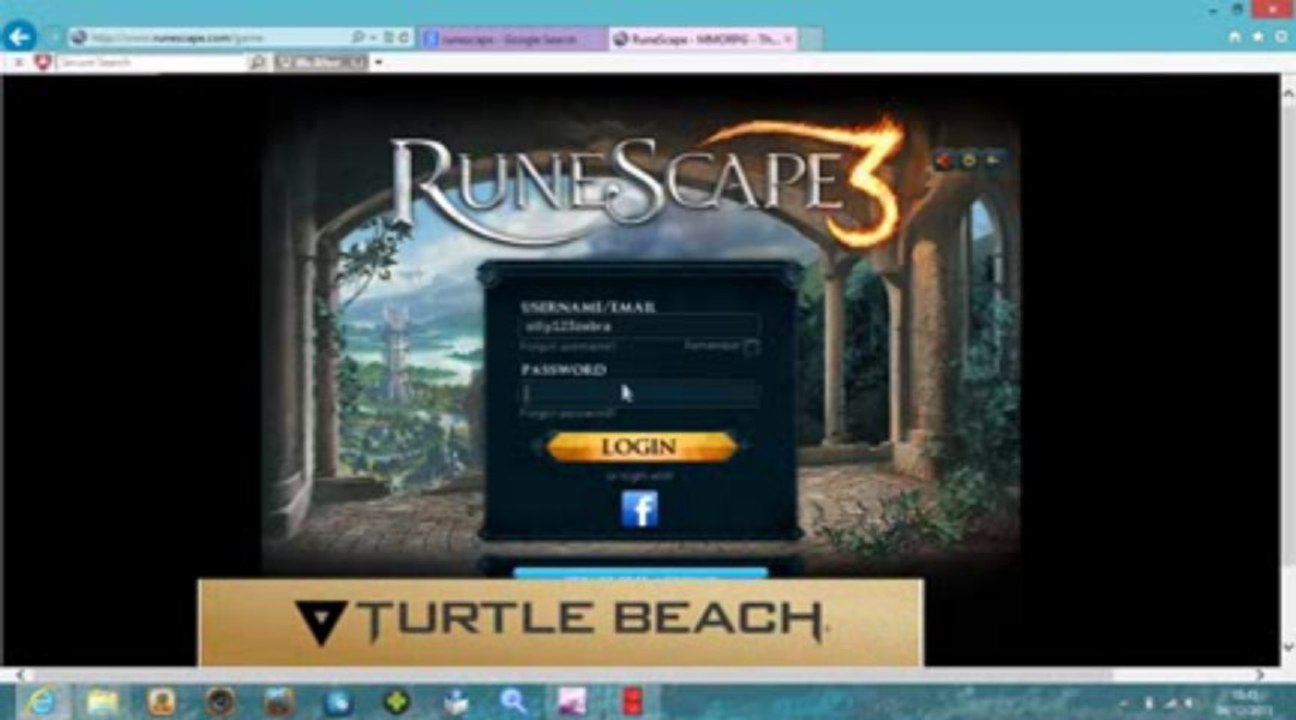Open the blue globe taskbar icon
Screen dimensions: 1296x720
pyautogui.click(x=337, y=702)
